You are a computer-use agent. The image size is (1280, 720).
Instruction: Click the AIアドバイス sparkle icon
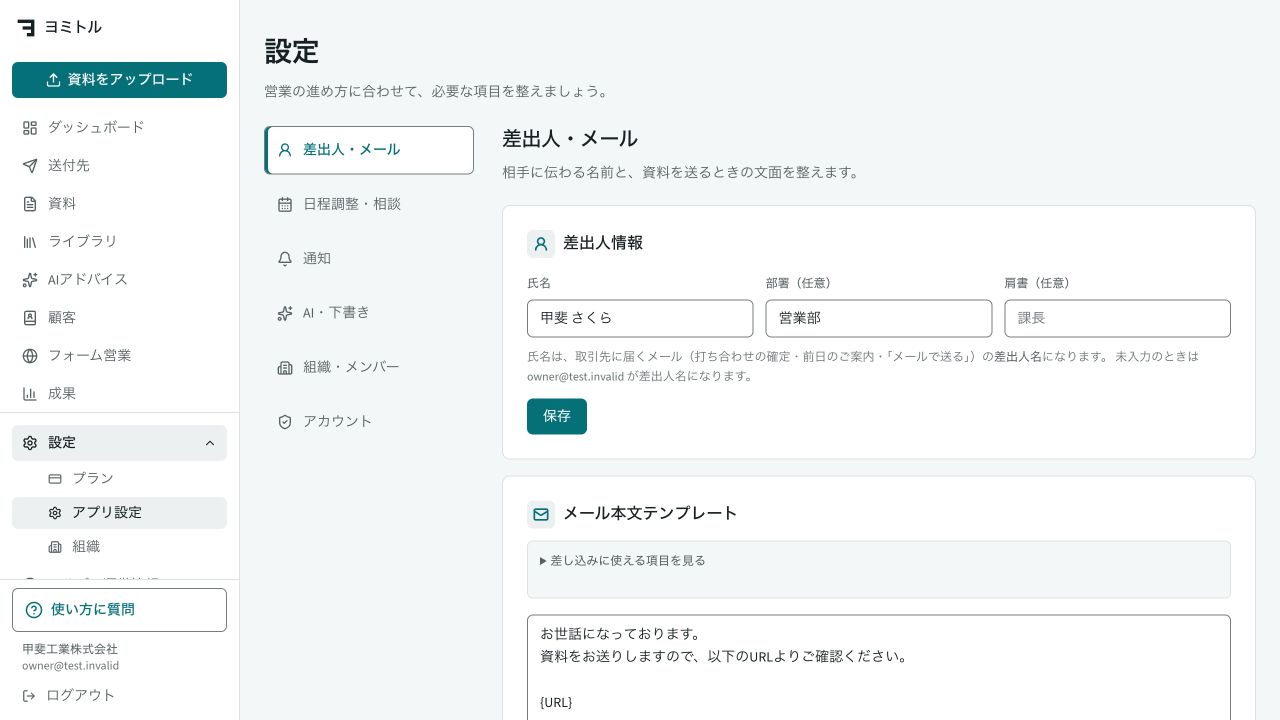pos(30,280)
